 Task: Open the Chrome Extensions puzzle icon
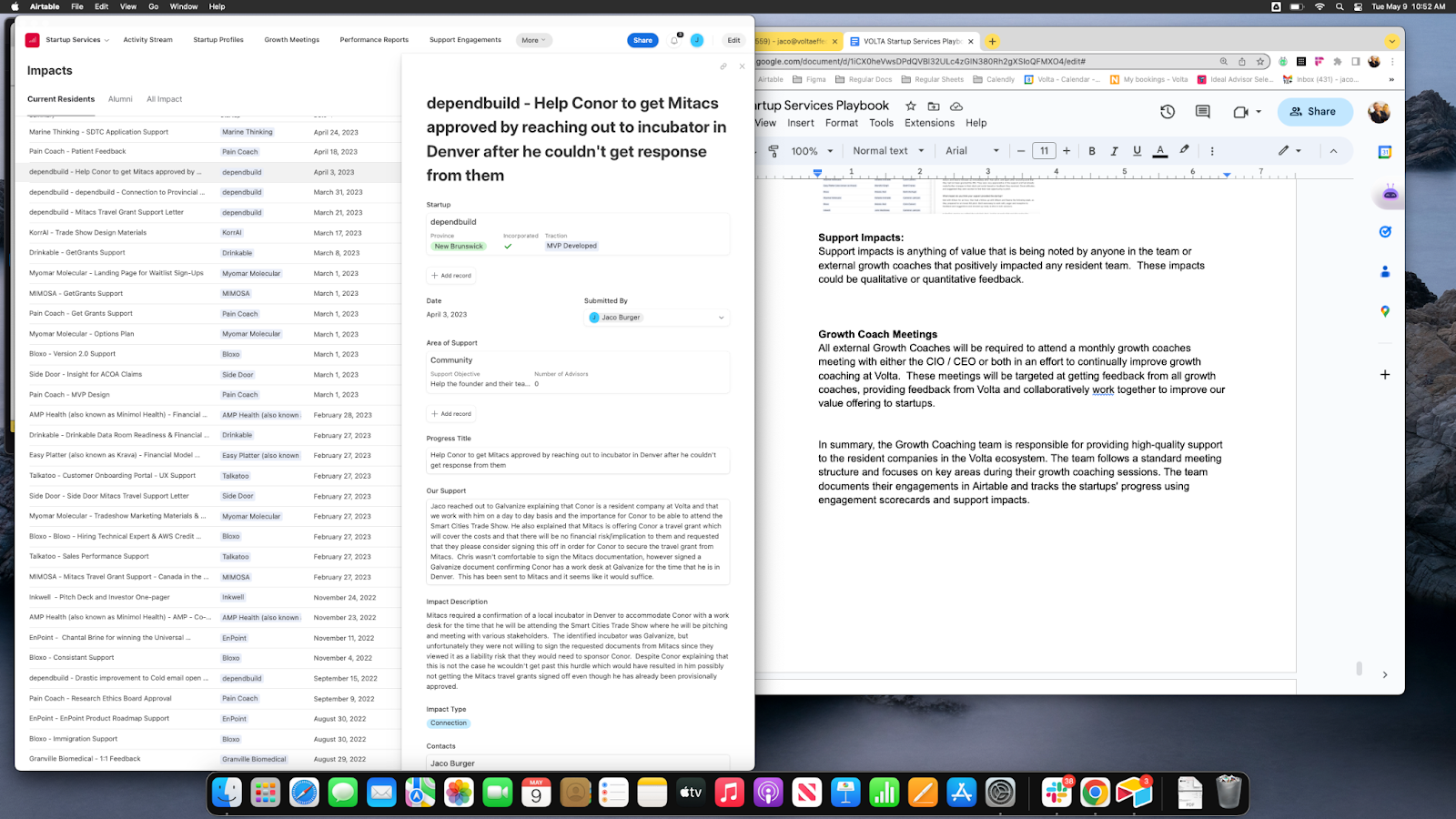click(1337, 62)
